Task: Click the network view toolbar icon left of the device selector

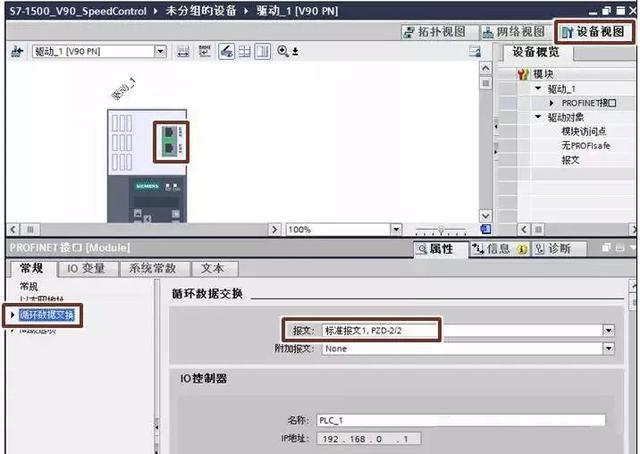Action: point(17,51)
